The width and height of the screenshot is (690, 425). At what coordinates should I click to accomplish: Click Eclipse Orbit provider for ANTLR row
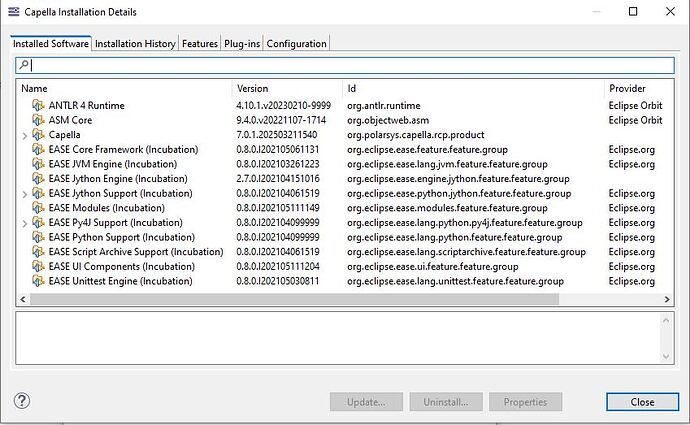[635, 106]
